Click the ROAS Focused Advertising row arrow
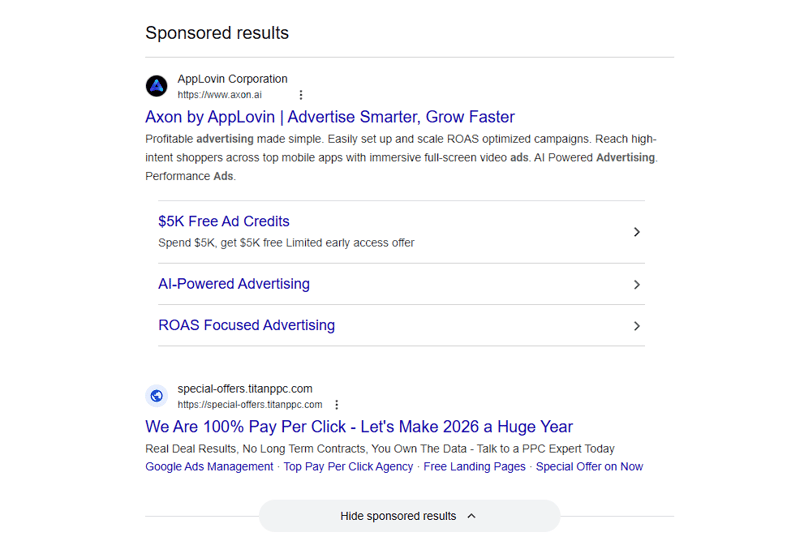This screenshot has width=800, height=541. (x=637, y=326)
